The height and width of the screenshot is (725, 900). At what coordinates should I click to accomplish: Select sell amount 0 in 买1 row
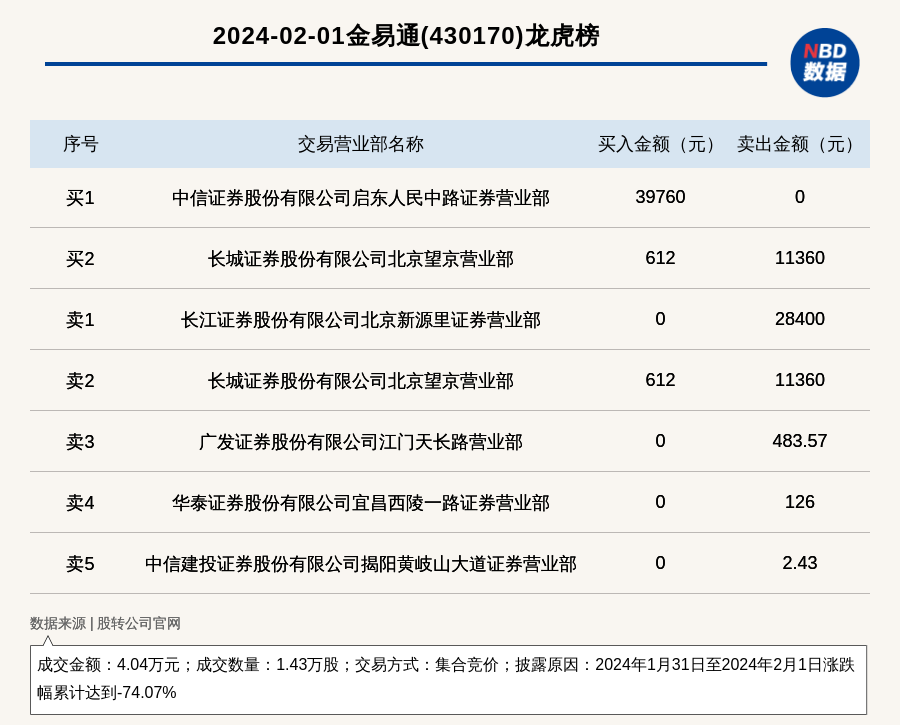click(x=800, y=197)
